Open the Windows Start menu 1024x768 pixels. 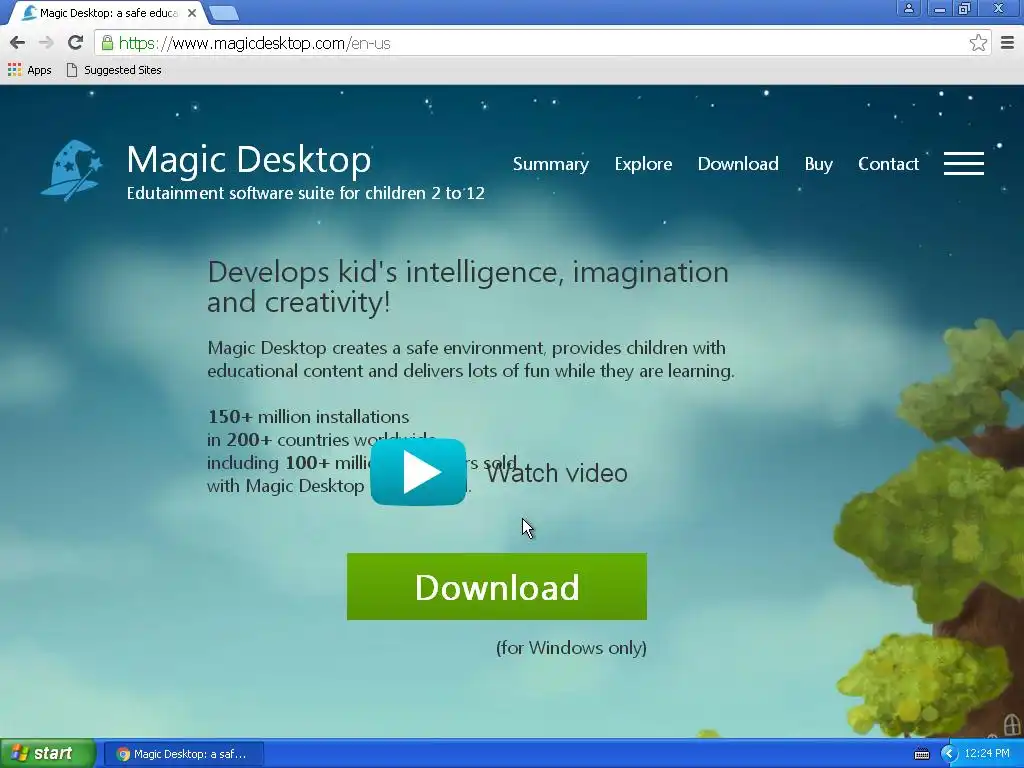pyautogui.click(x=47, y=753)
